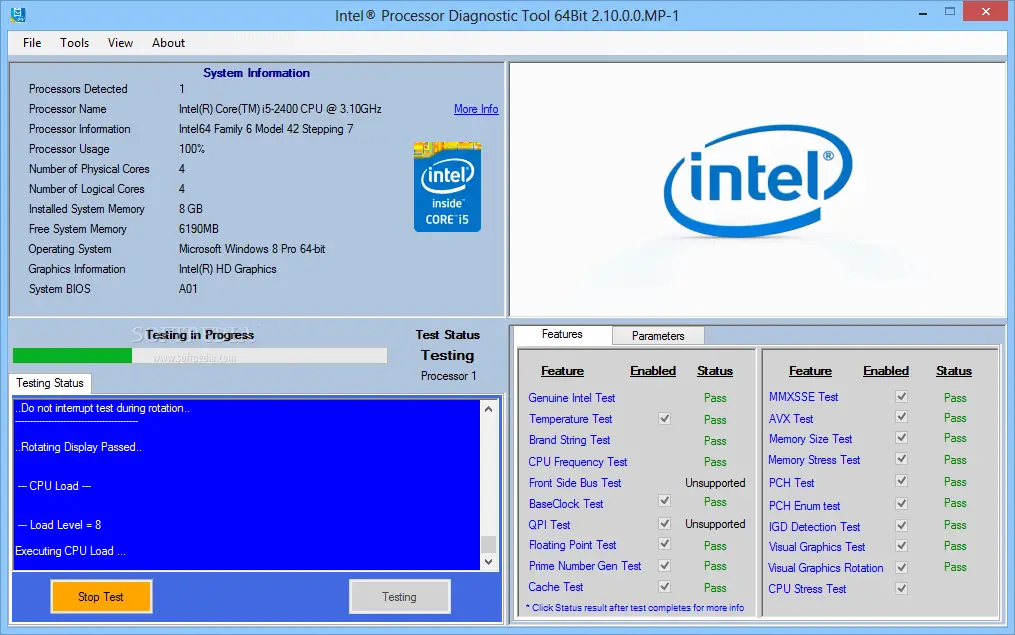Switch to the Features tab

562,334
